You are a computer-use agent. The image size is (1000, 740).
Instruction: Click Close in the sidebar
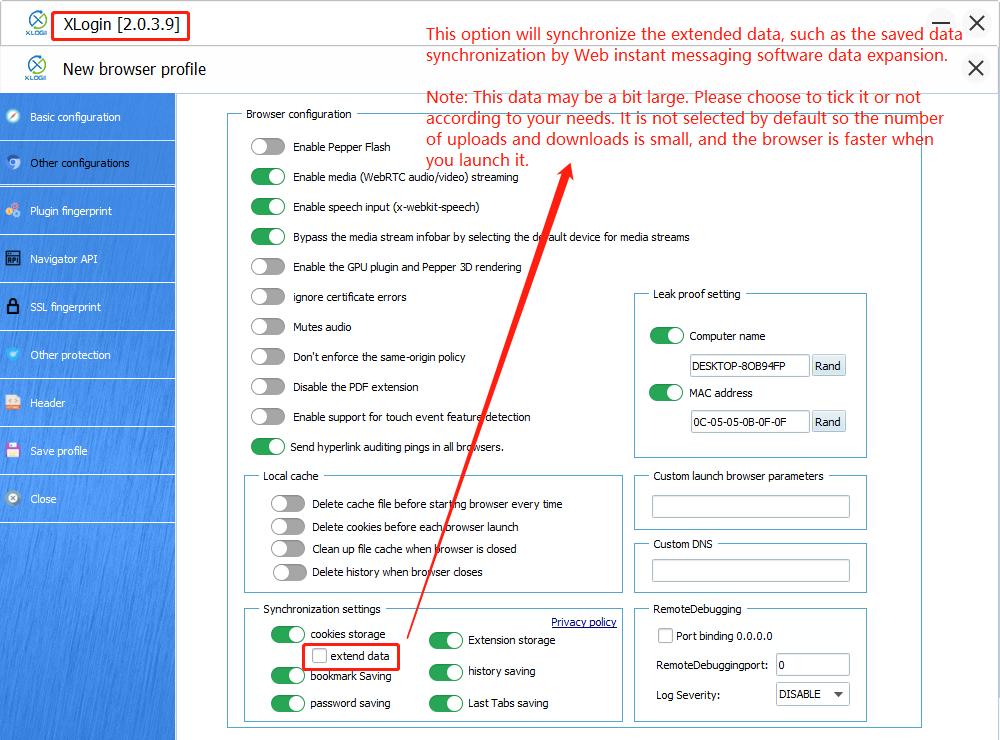(87, 498)
